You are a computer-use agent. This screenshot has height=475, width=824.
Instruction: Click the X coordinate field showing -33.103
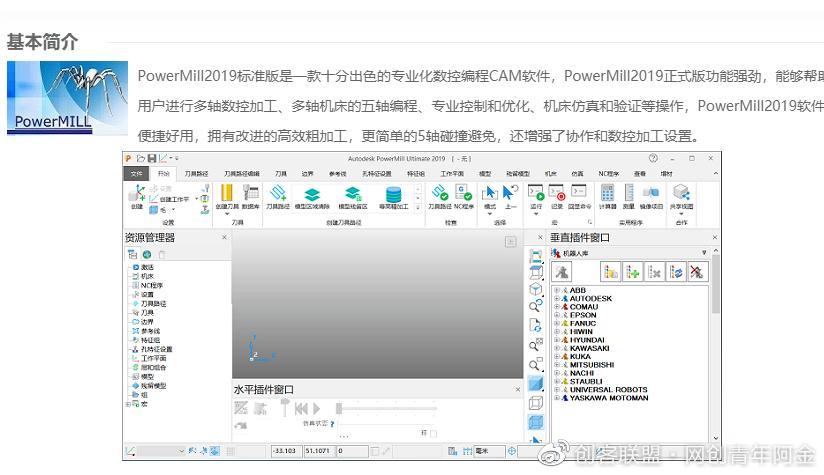[286, 451]
